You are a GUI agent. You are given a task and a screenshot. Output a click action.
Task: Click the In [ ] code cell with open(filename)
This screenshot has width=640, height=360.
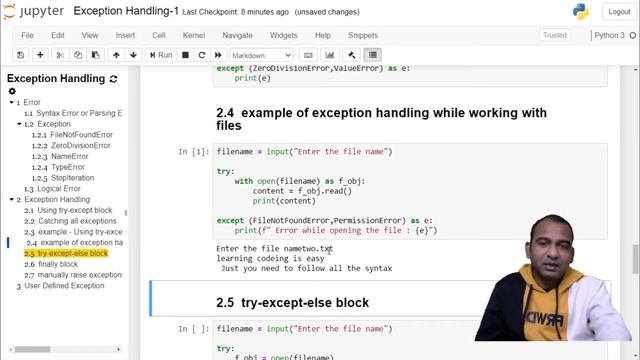(x=410, y=340)
